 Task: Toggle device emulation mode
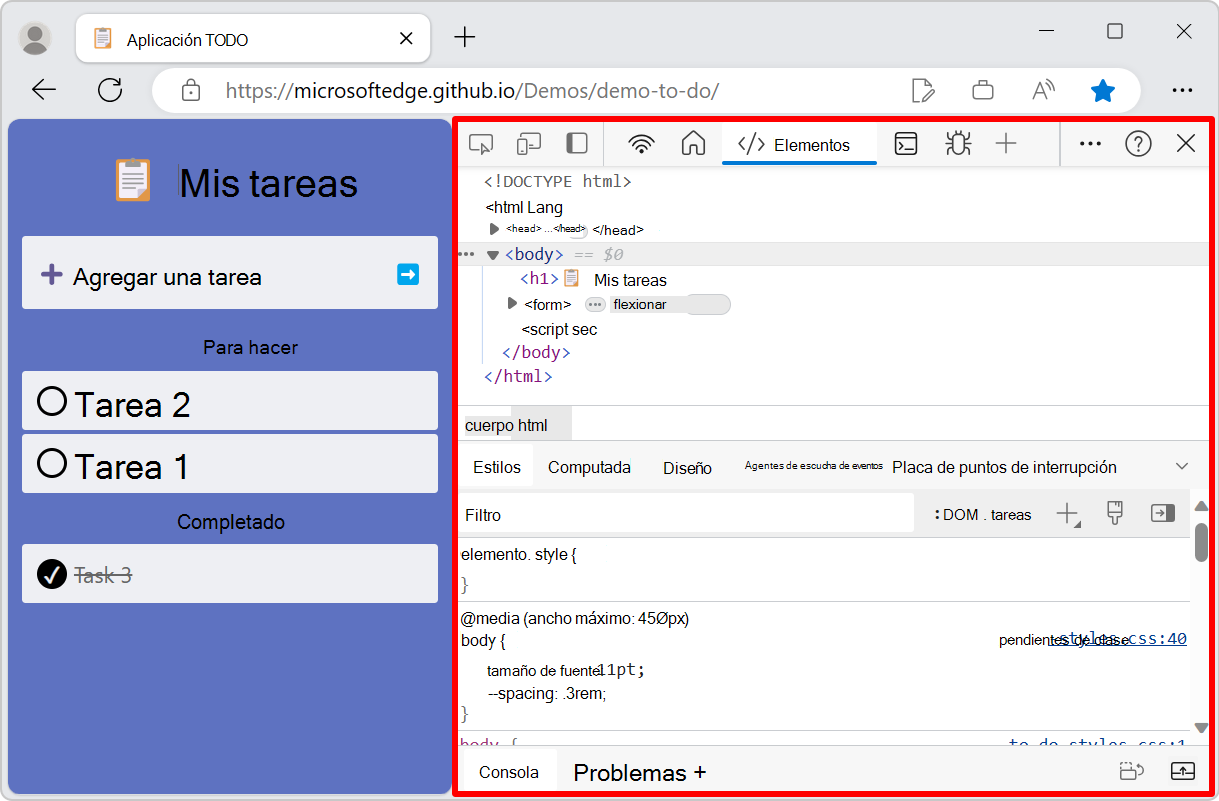[x=528, y=143]
